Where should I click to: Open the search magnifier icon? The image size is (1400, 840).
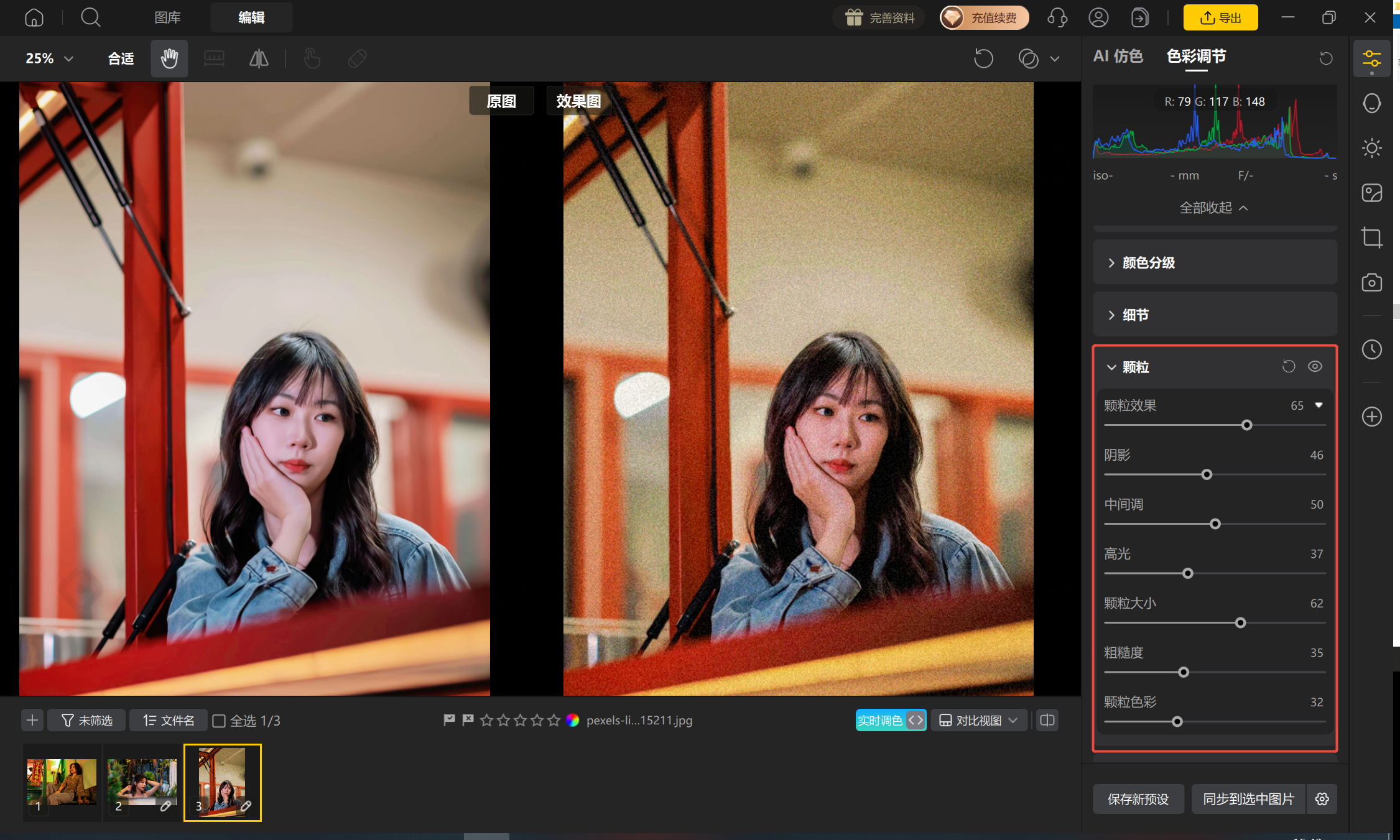coord(91,17)
